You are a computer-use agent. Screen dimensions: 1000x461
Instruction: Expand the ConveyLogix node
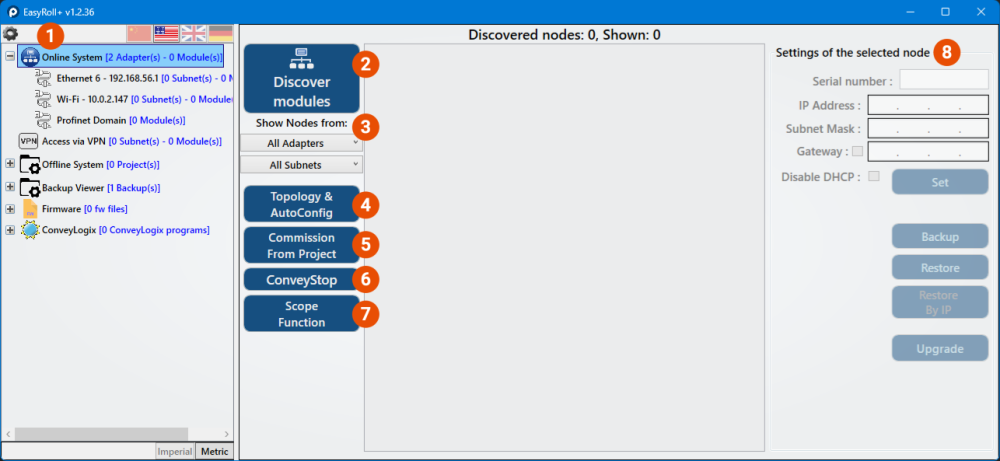[10, 230]
